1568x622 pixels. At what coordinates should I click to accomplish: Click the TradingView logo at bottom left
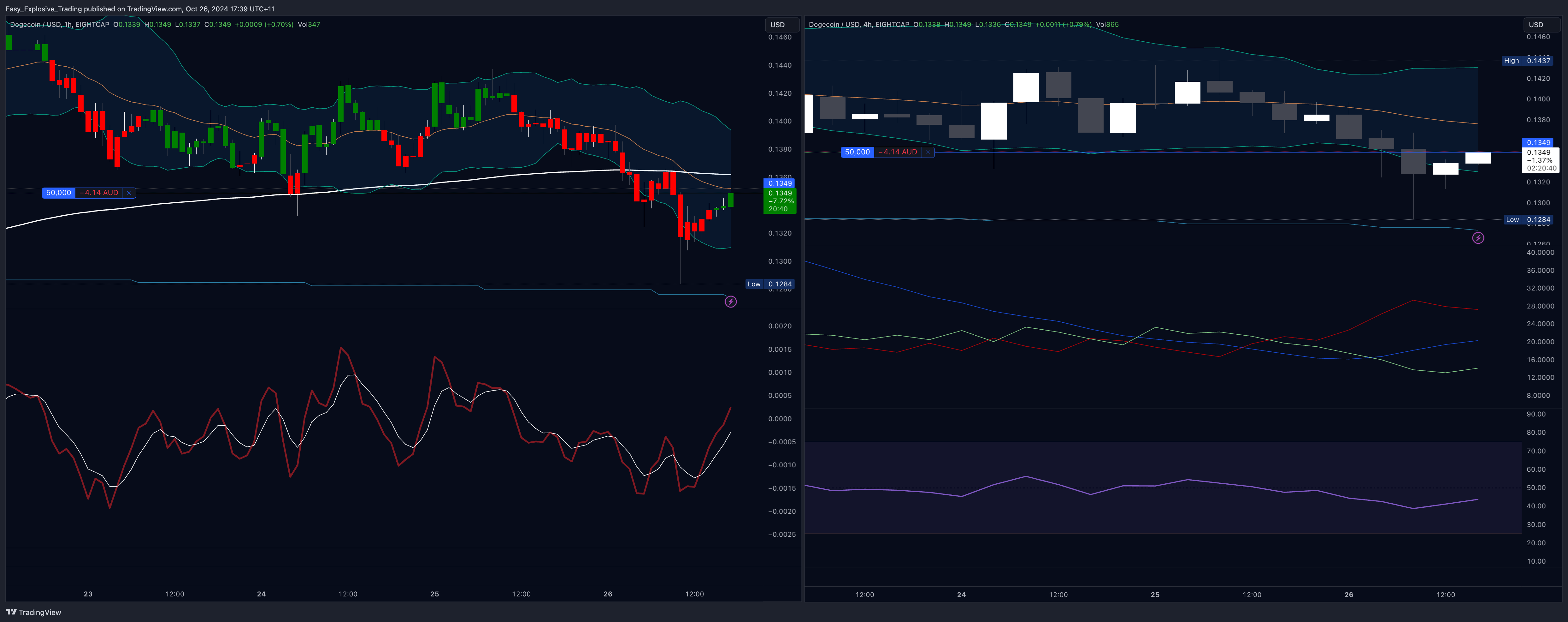tap(33, 612)
